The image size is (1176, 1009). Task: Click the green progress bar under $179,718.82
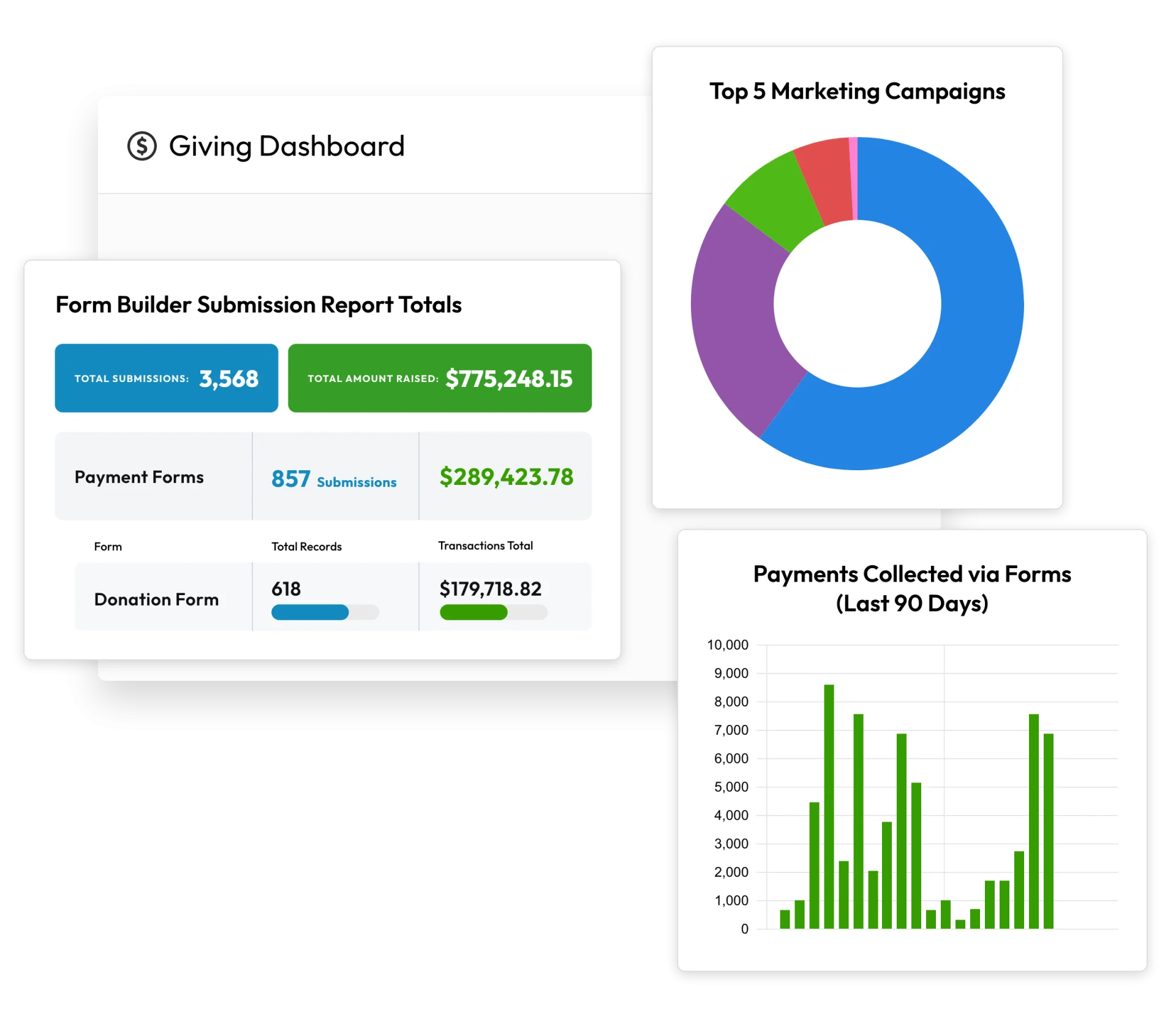(473, 612)
